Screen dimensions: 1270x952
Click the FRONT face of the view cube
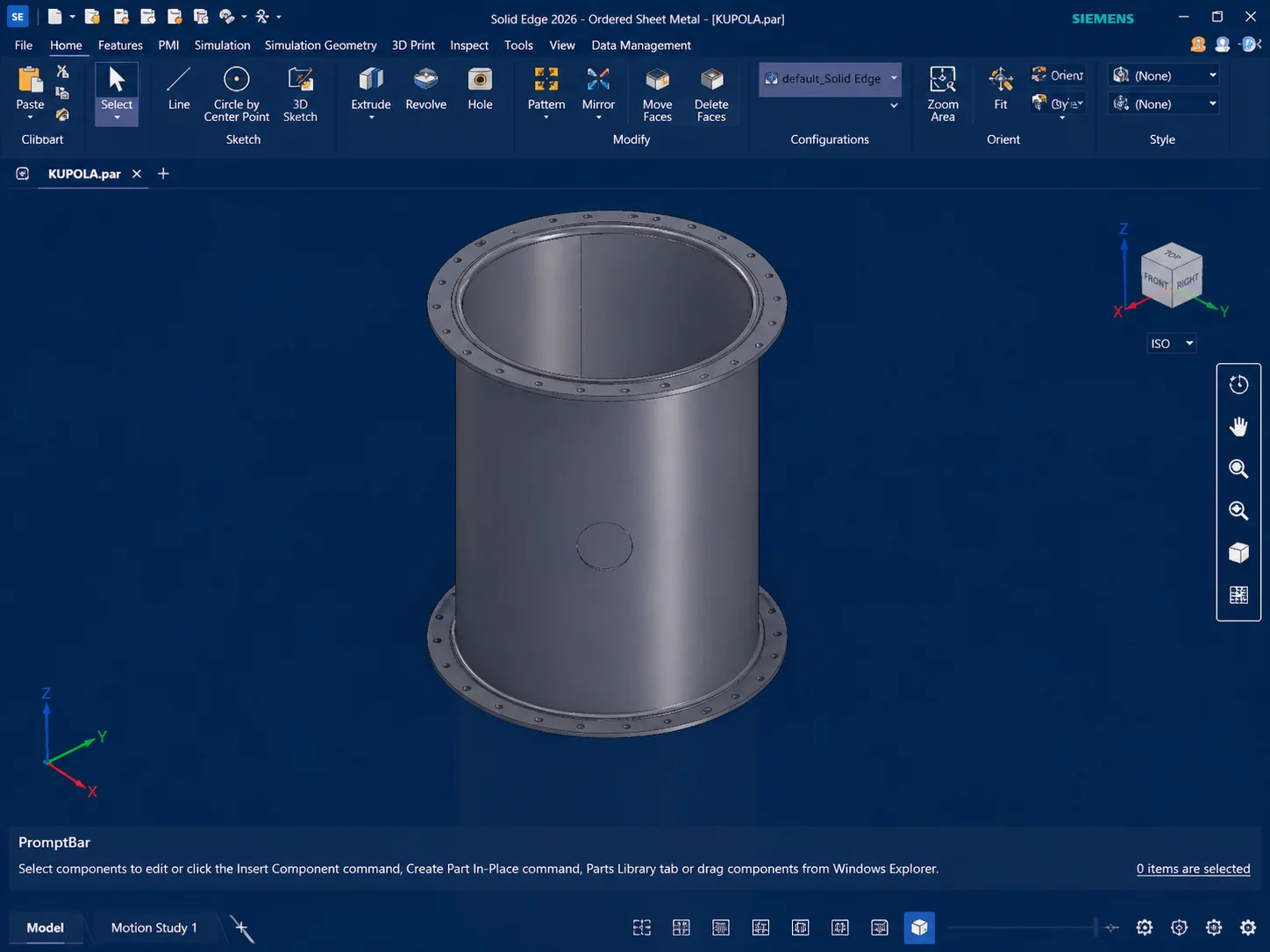click(1155, 282)
